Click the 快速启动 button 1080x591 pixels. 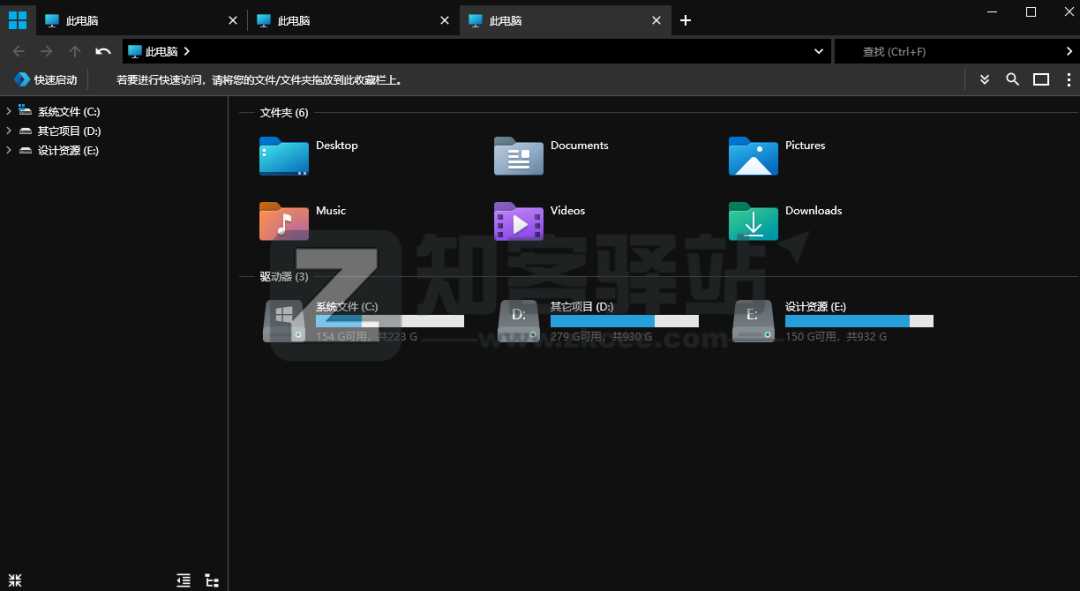(45, 80)
